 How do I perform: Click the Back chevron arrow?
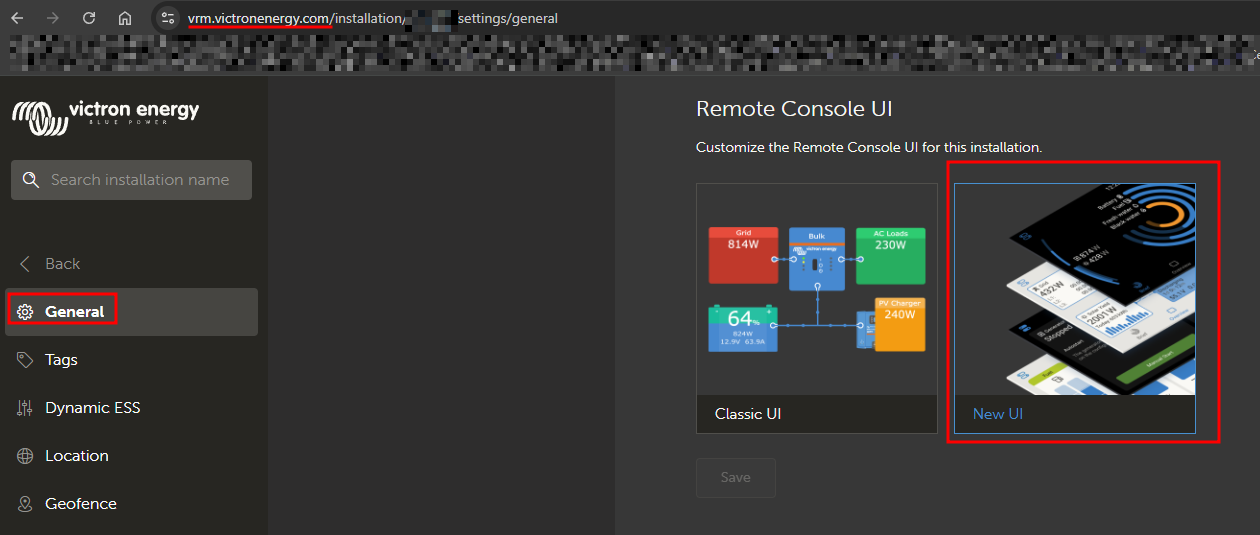(x=25, y=264)
